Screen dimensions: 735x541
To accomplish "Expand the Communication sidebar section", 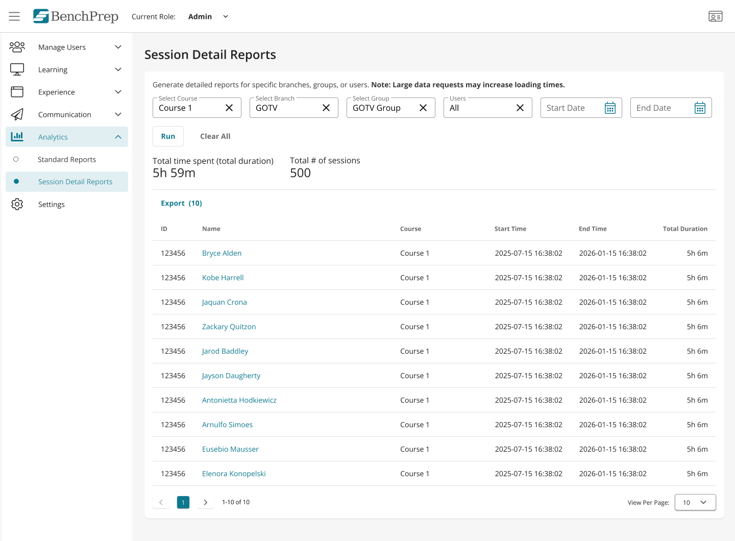I will click(66, 114).
